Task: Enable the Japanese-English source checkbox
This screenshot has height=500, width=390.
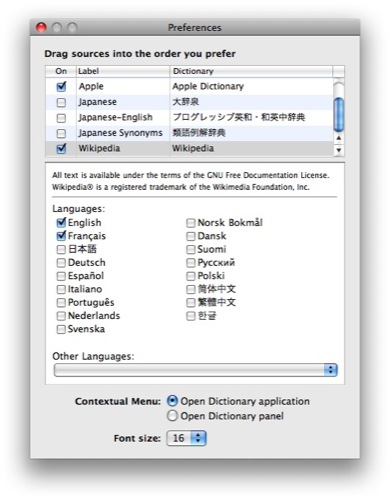Action: point(61,118)
